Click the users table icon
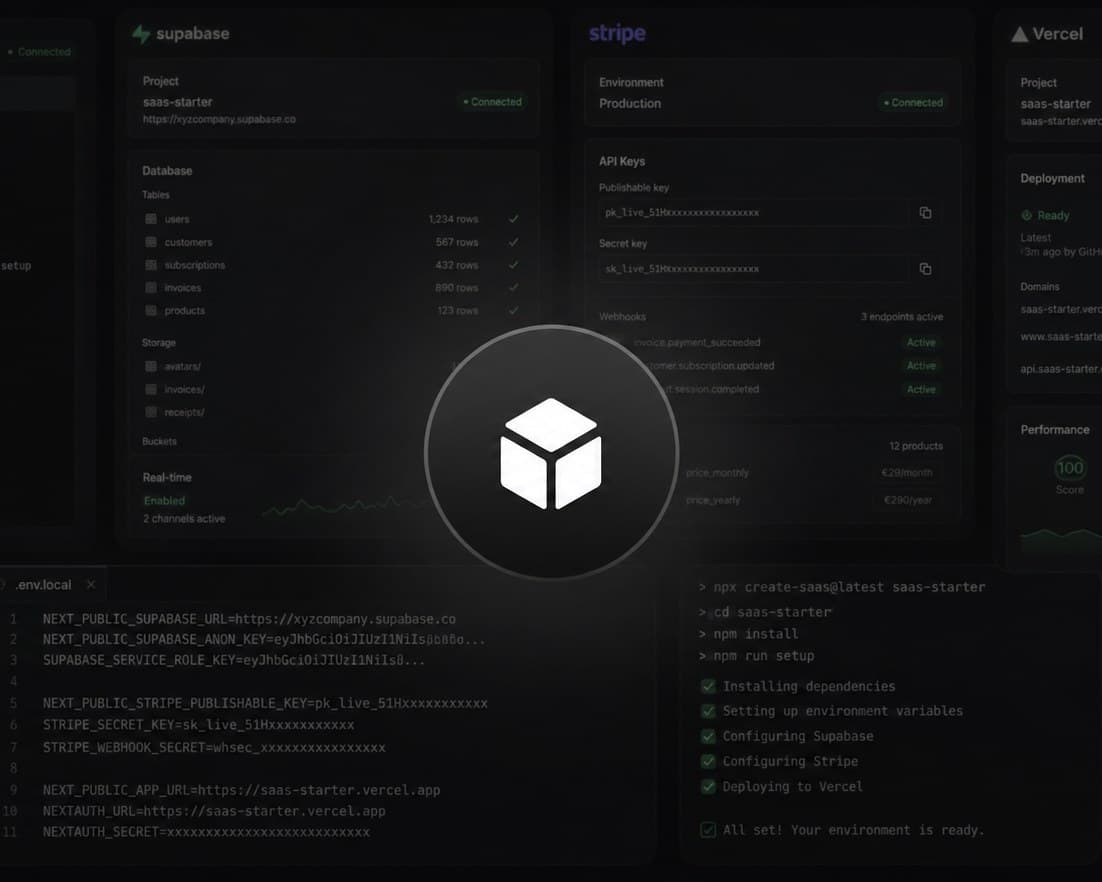 point(150,219)
